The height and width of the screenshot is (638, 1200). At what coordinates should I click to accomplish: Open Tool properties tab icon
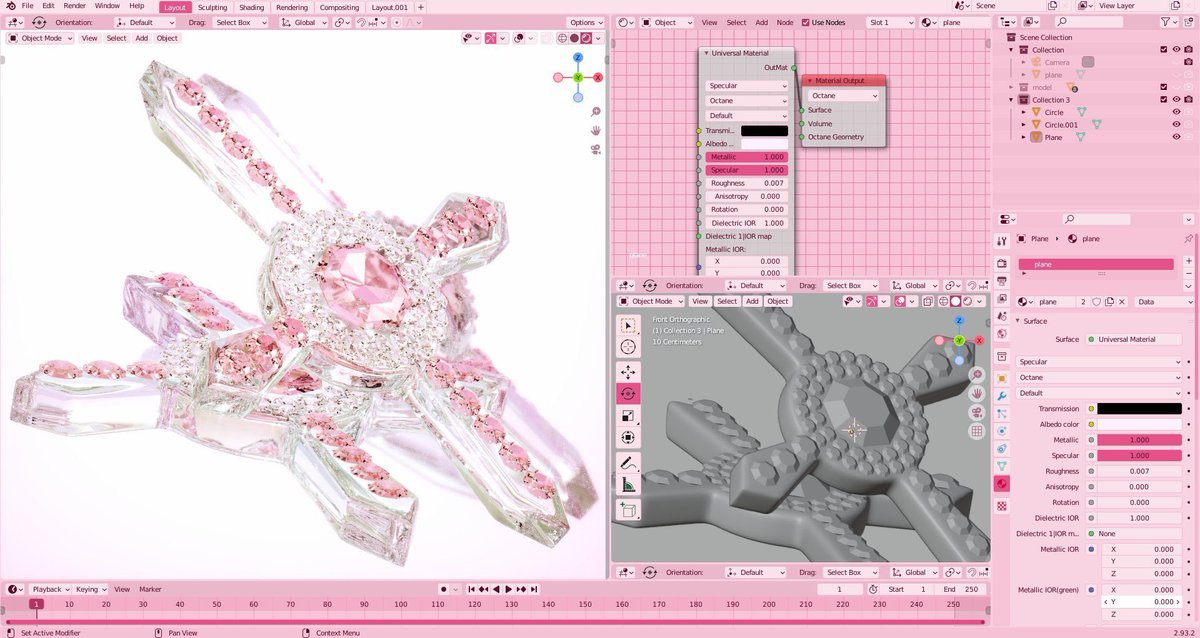point(1002,240)
